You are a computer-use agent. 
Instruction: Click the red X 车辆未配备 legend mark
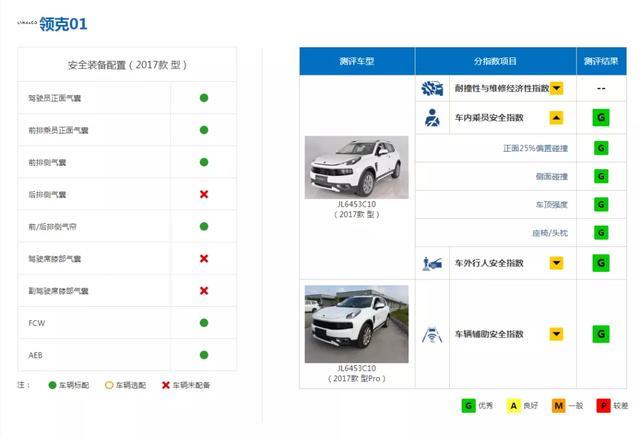166,385
